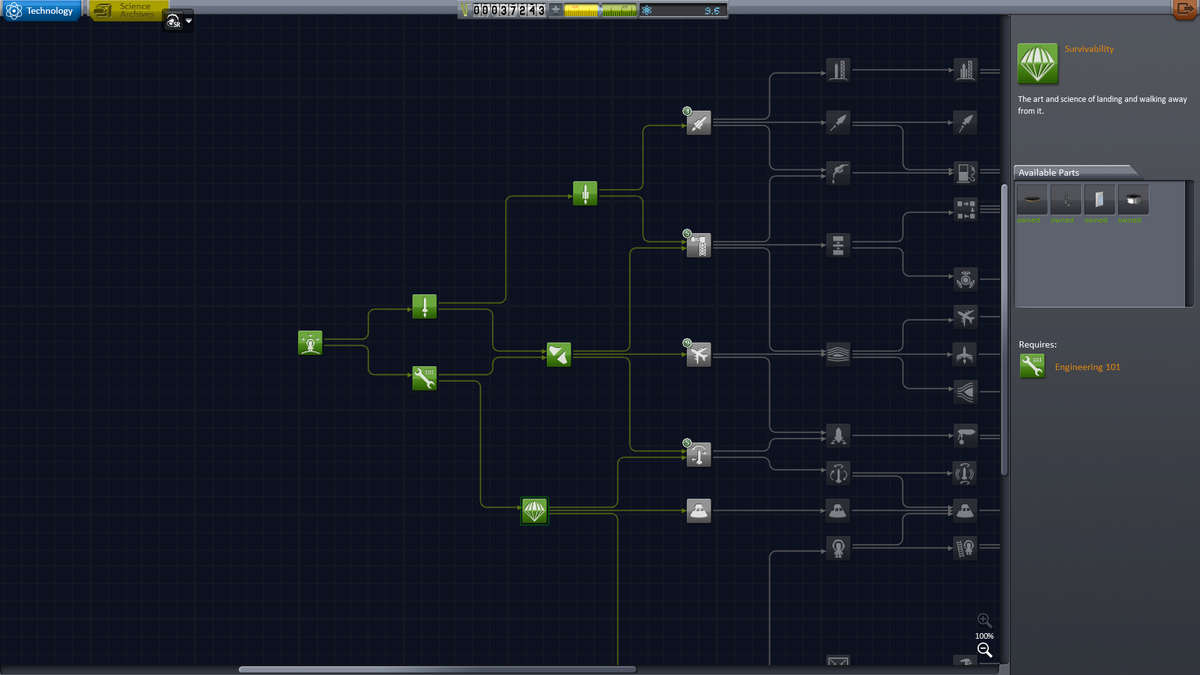Viewport: 1200px width, 675px height.
Task: Select the top-view aircraft node
Action: point(965,354)
